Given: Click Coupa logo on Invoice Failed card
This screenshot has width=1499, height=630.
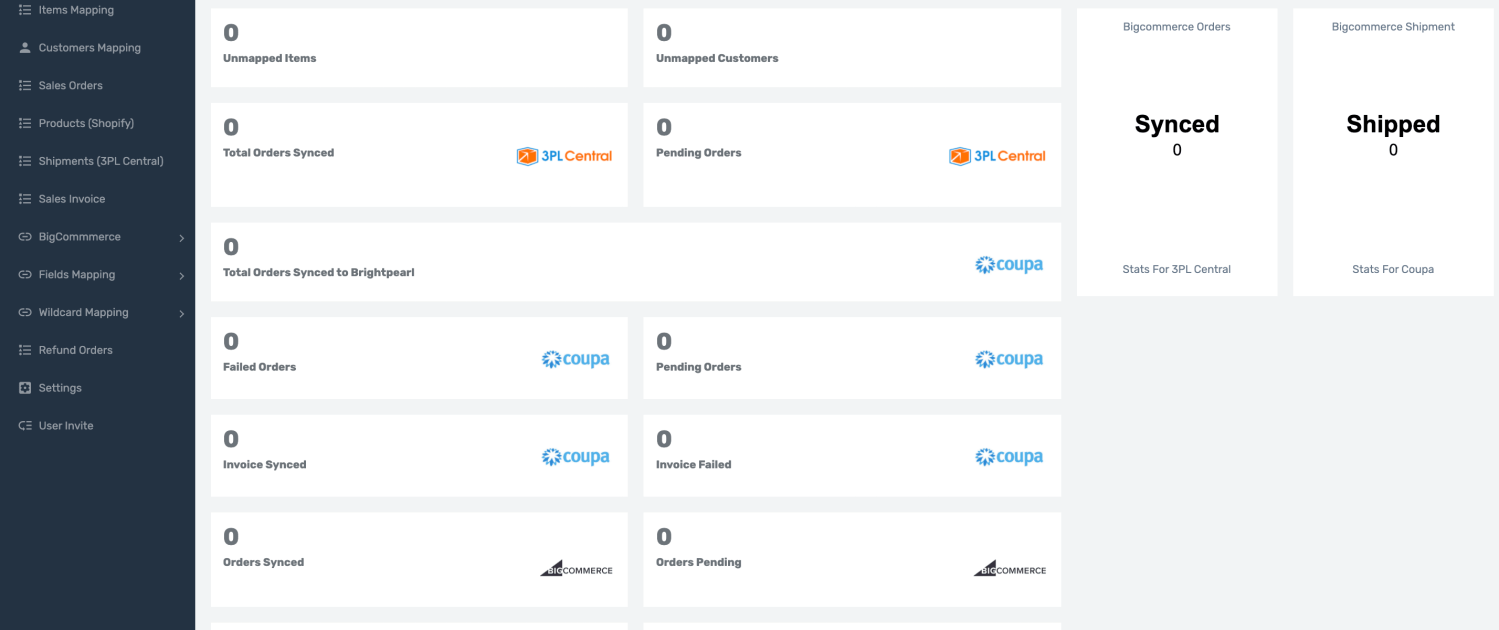Looking at the screenshot, I should (x=1009, y=457).
